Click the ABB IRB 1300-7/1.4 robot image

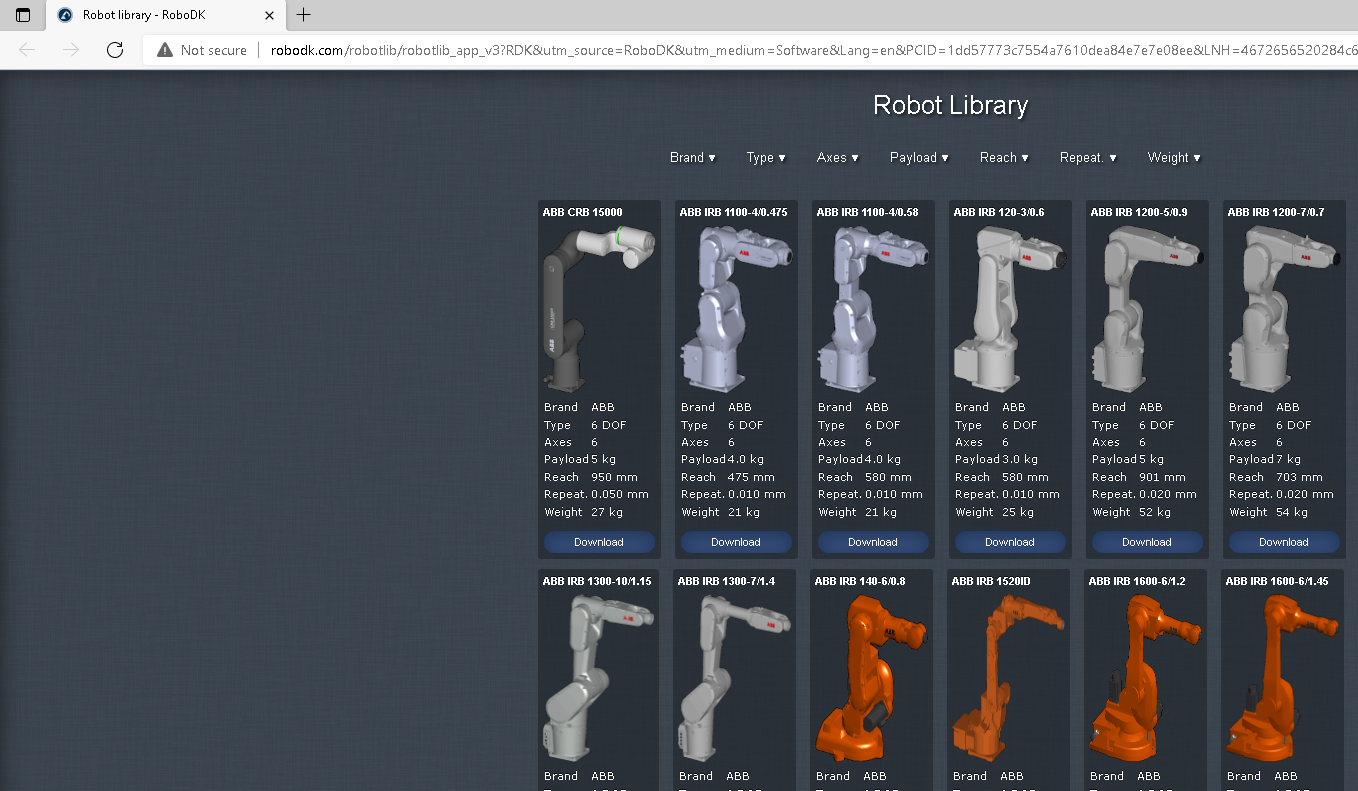(x=734, y=677)
